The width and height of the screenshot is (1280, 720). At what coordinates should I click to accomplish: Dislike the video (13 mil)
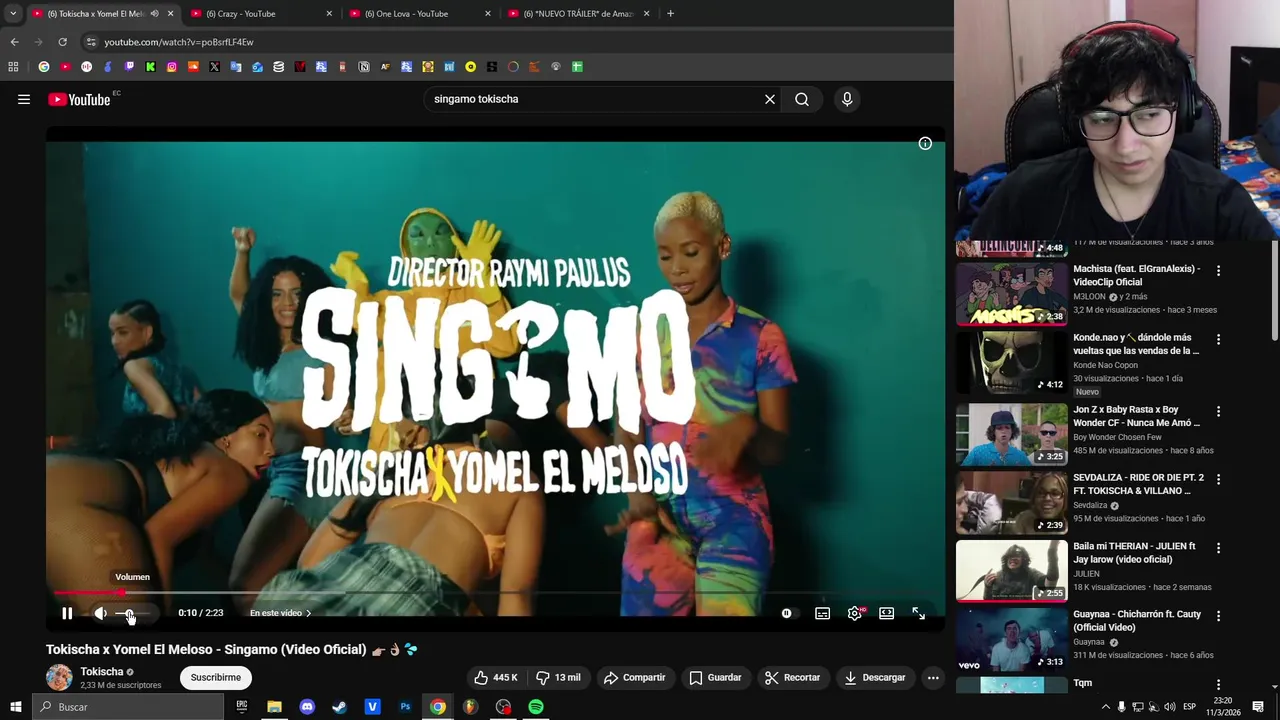(558, 677)
